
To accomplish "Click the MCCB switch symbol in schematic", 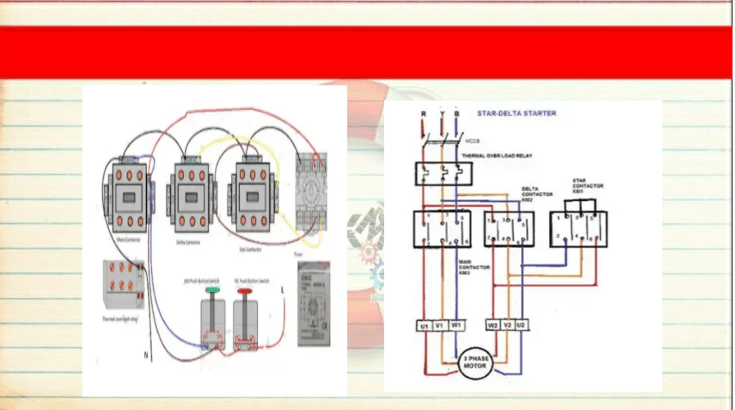I will click(x=442, y=139).
